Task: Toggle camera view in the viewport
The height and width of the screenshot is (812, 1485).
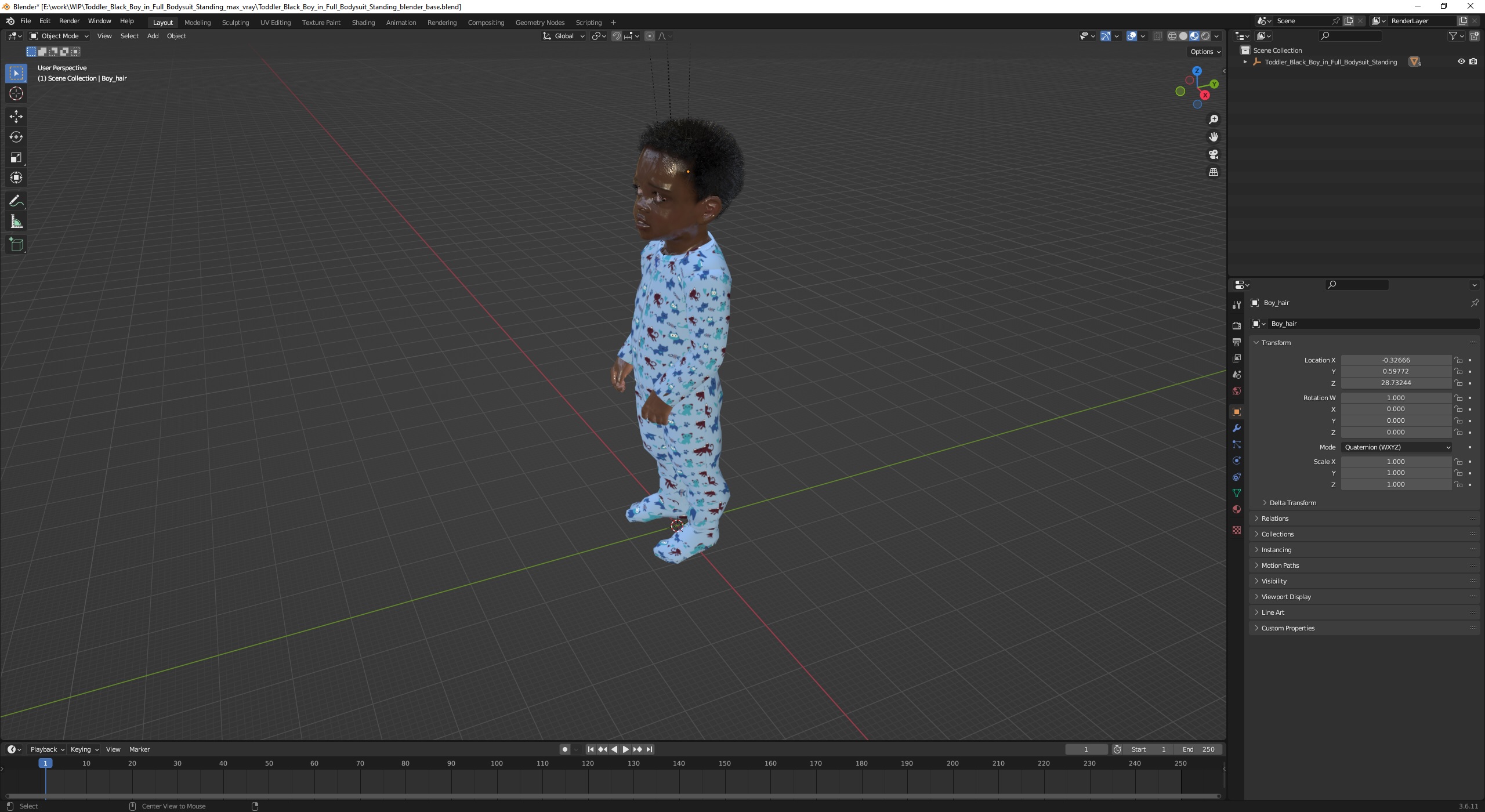Action: (1213, 154)
